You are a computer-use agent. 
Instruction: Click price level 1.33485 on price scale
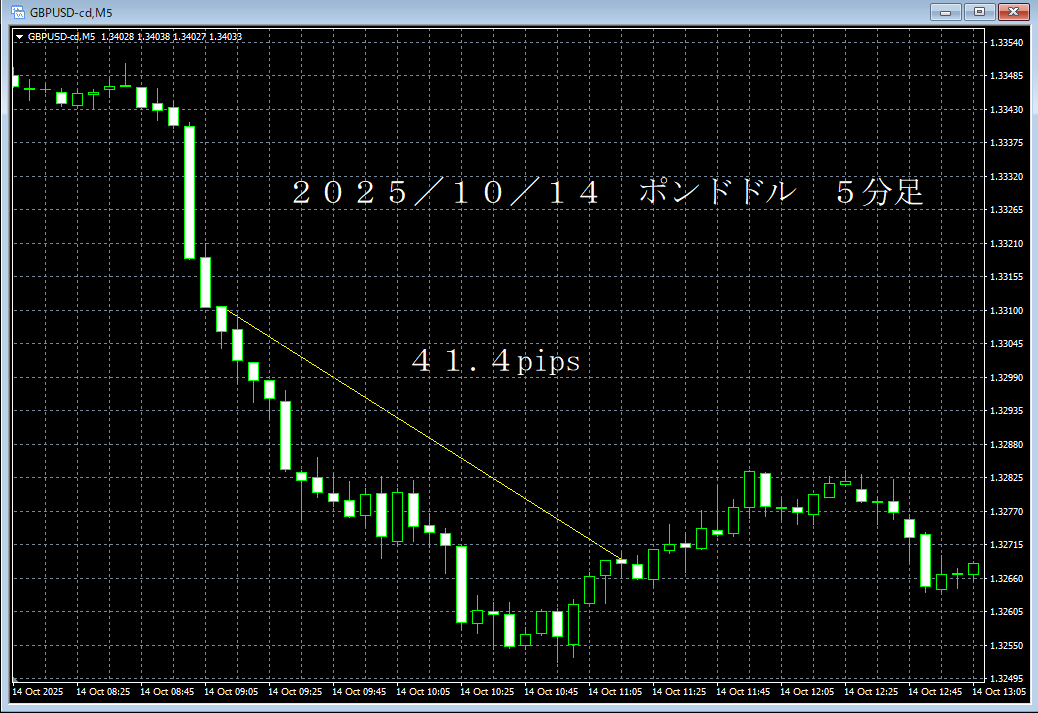[x=1006, y=75]
